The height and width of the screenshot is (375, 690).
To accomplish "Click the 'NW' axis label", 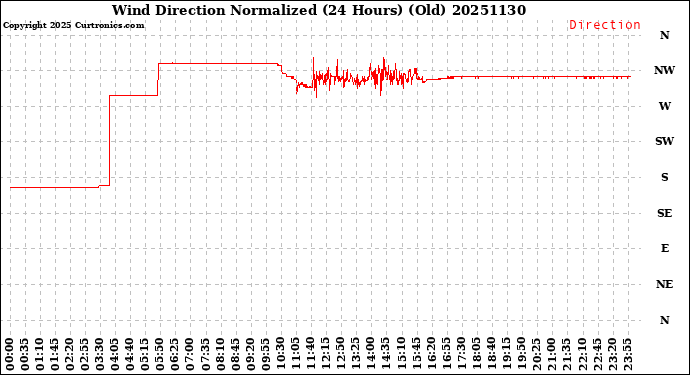I will [664, 70].
